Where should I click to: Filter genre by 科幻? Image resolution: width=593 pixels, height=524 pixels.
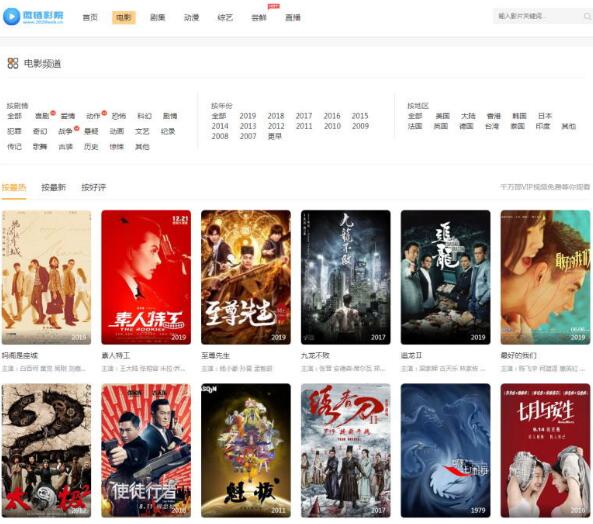click(144, 116)
